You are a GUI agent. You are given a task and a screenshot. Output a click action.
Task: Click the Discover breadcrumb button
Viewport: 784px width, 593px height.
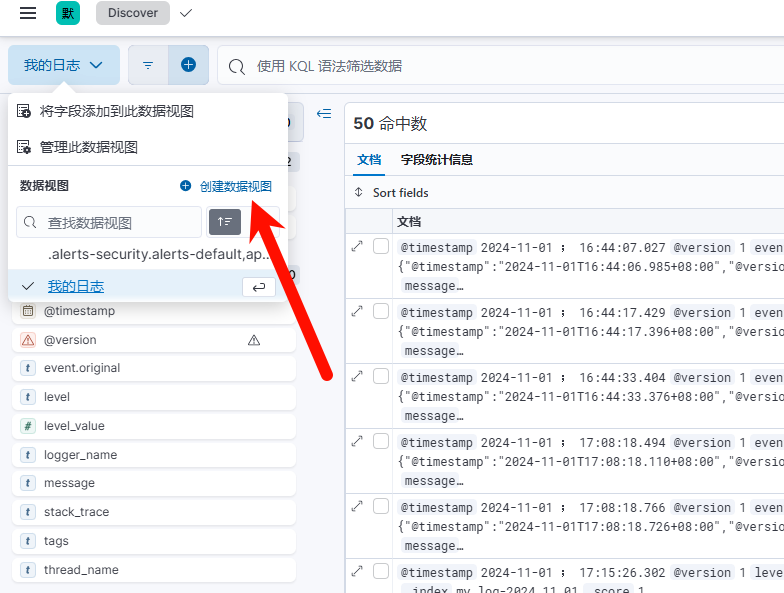coord(132,13)
